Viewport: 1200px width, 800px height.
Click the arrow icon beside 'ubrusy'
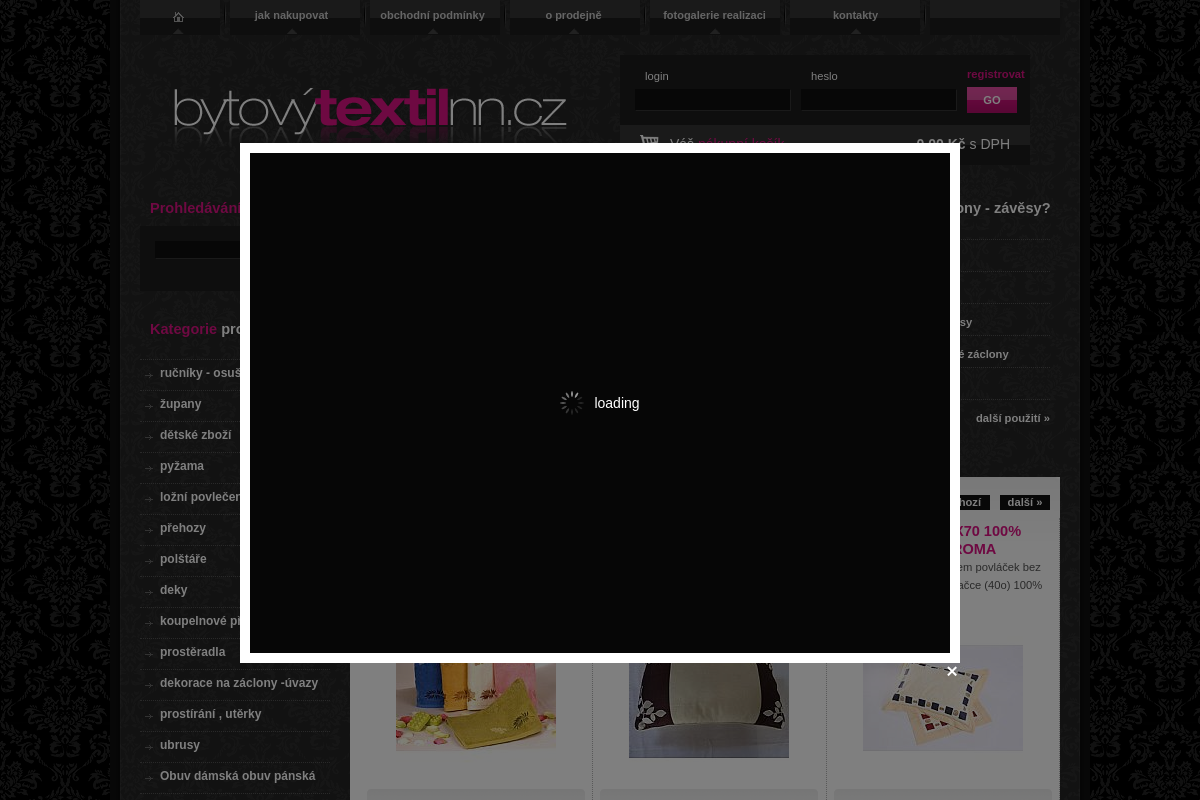point(149,747)
